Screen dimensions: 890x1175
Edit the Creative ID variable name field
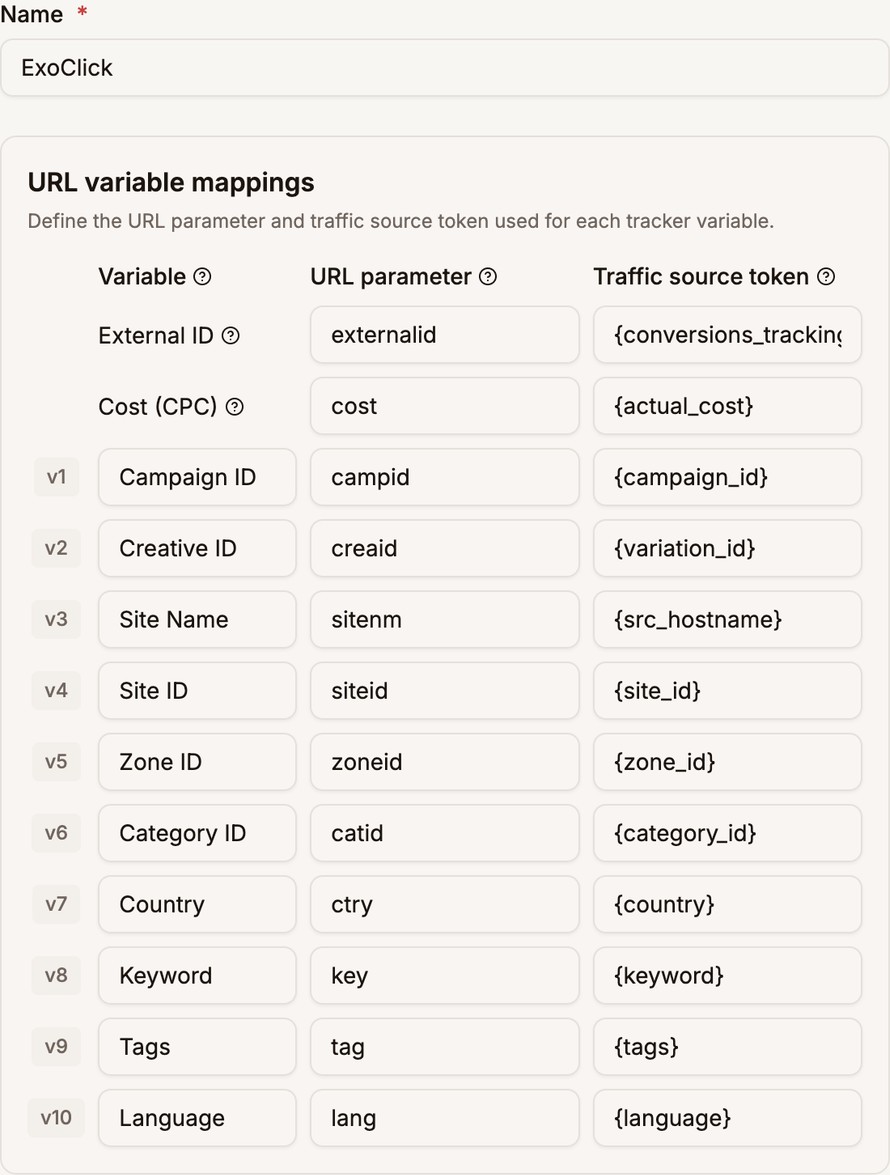click(197, 548)
